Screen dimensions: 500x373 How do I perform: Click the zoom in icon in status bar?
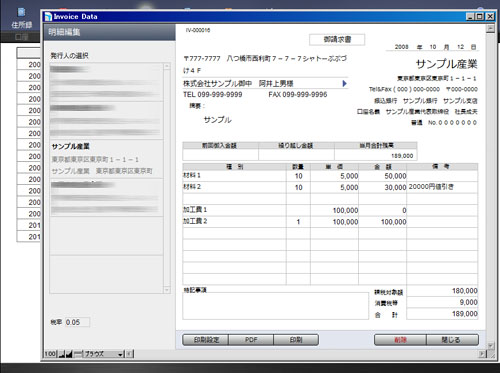click(x=69, y=354)
